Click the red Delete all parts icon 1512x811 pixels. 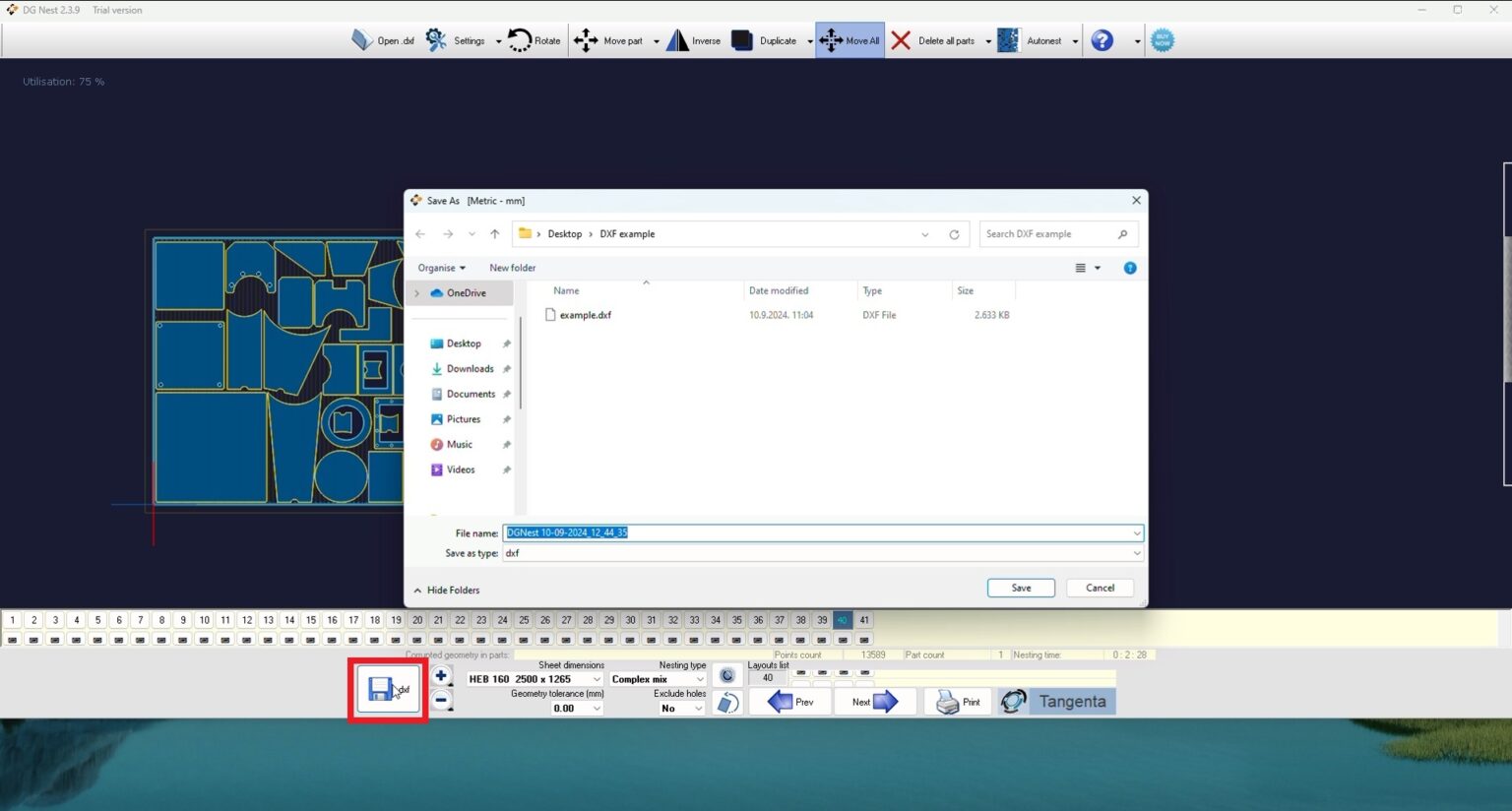pyautogui.click(x=901, y=40)
